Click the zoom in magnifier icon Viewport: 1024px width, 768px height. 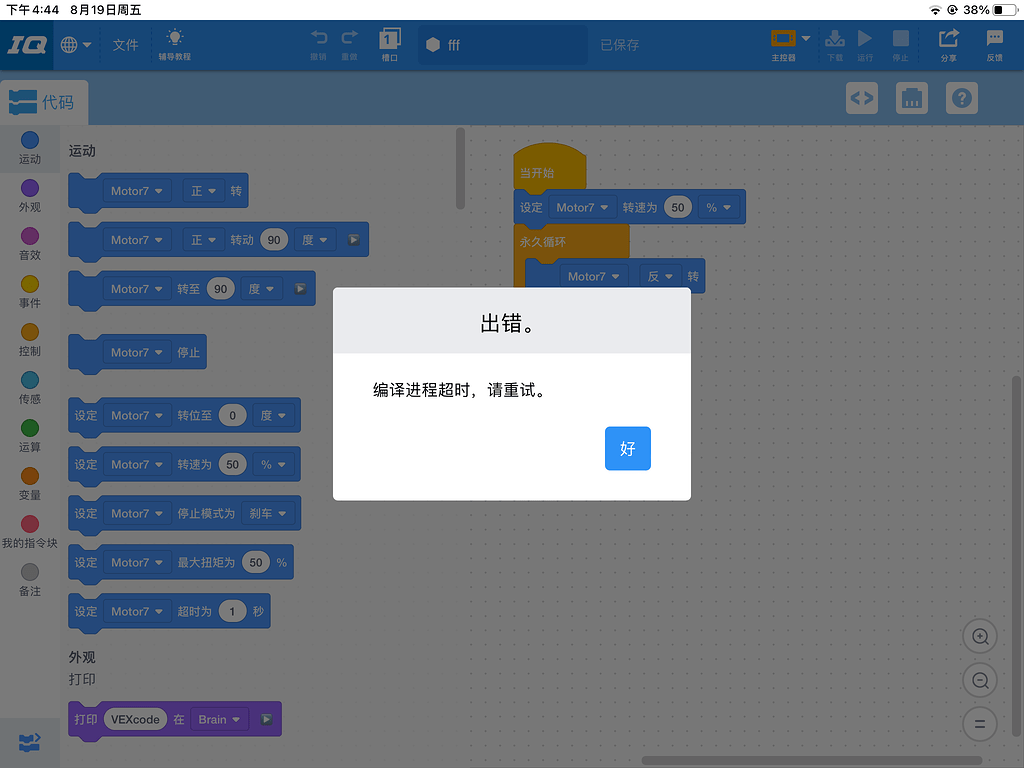point(980,636)
